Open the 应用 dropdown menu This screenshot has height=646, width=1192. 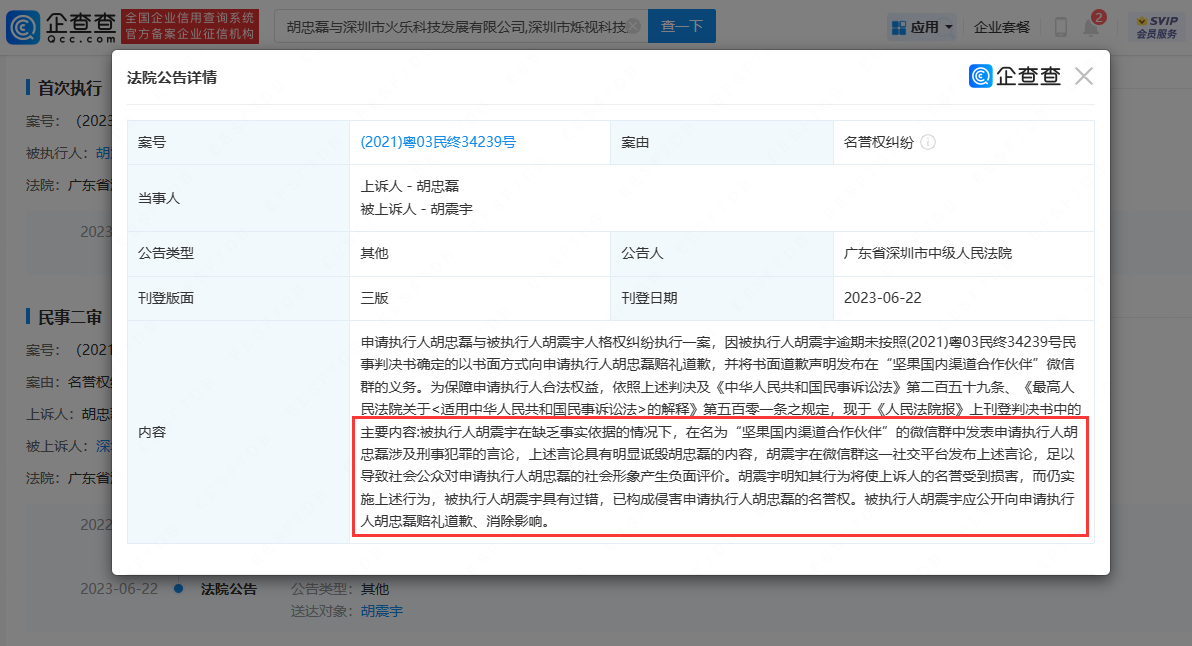(920, 27)
